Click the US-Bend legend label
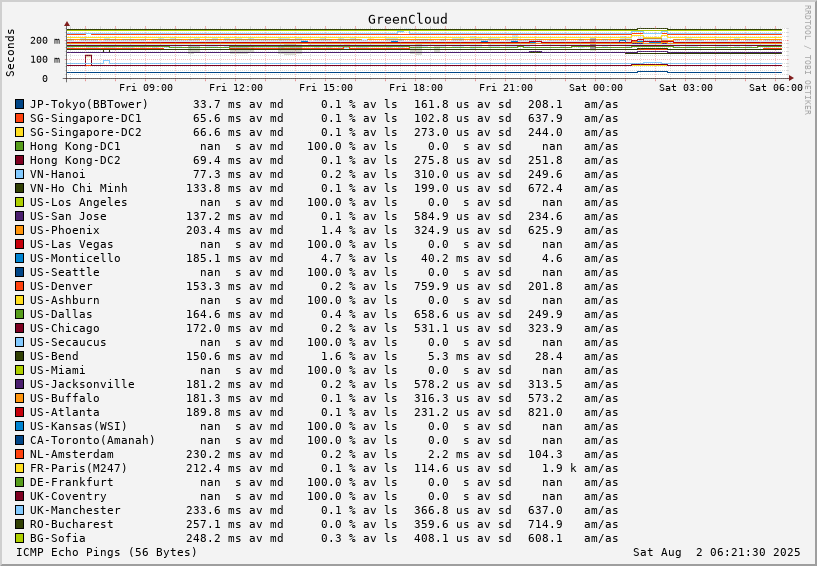Screen dimensions: 817x566 tap(54, 356)
